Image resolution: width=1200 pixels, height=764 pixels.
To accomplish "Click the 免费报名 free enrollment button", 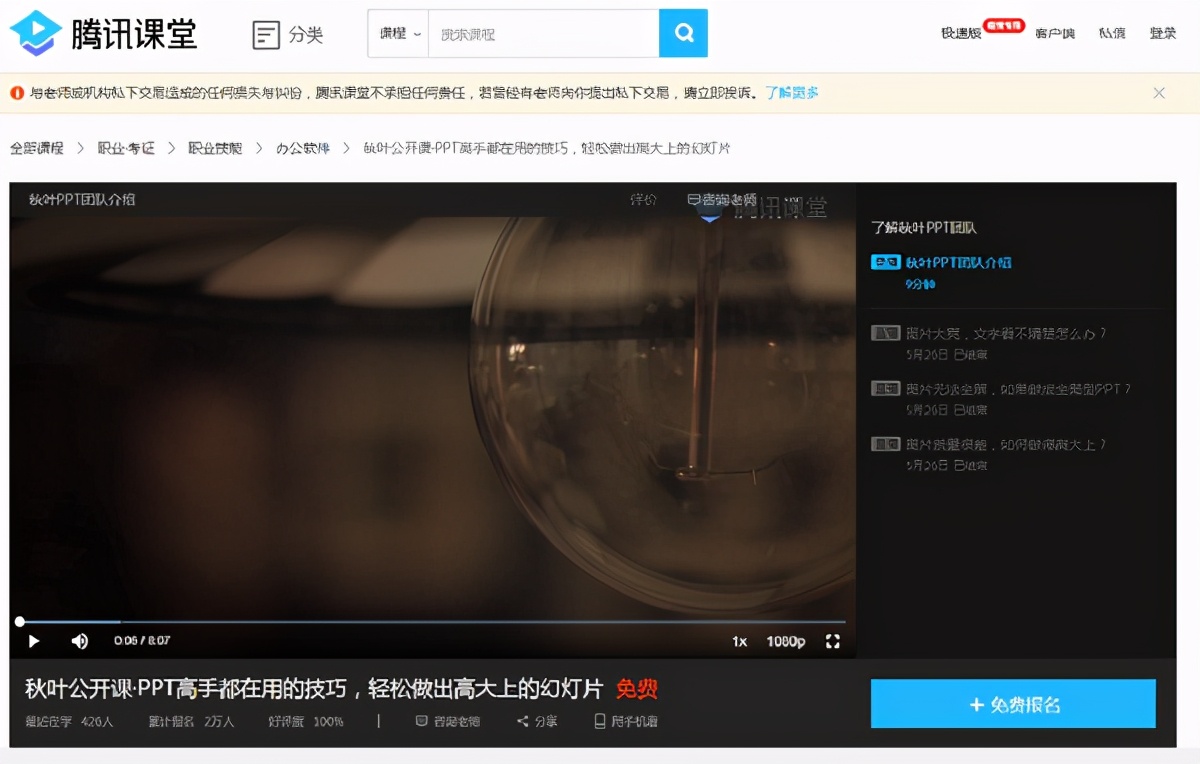I will coord(1012,703).
